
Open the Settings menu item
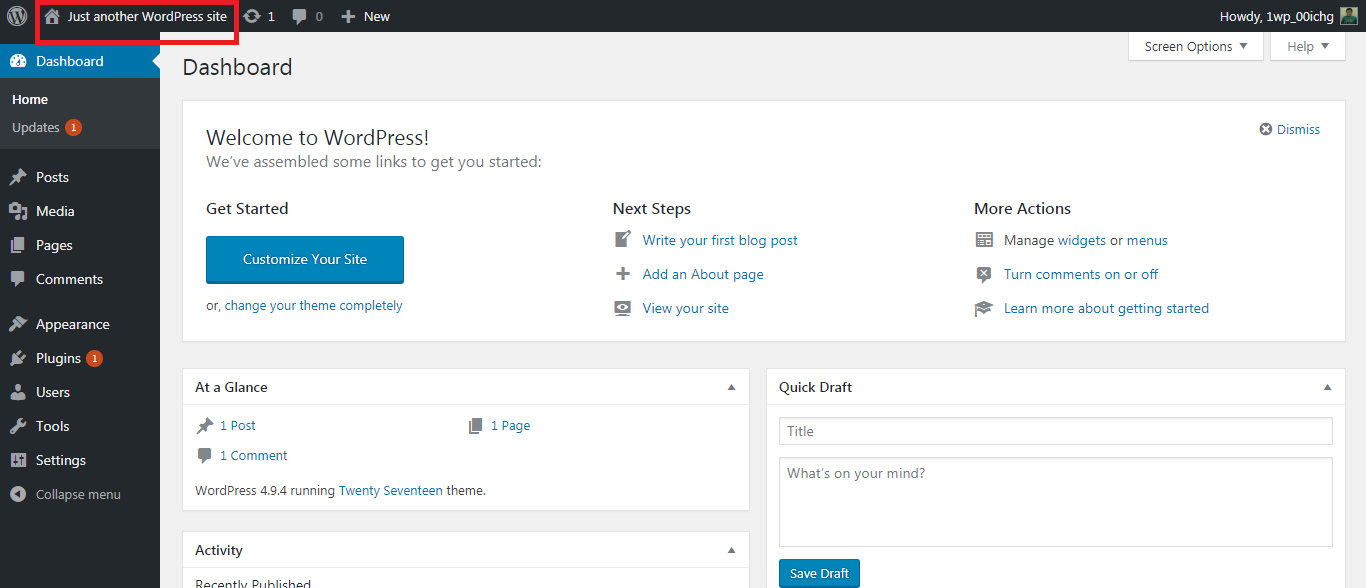click(x=60, y=460)
